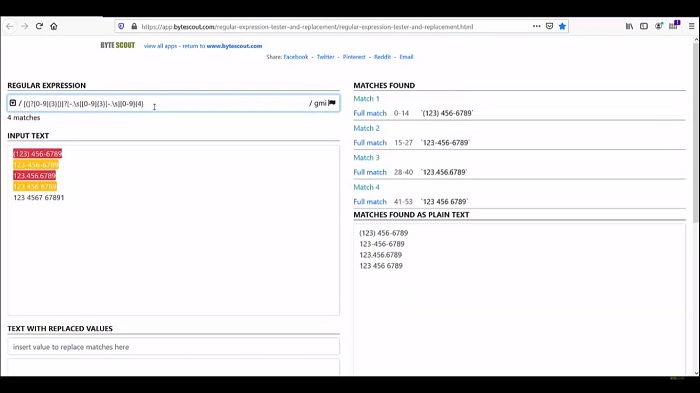Screen dimensions: 700x393
Task: Open tracking protection shield in address bar
Action: tap(121, 26)
